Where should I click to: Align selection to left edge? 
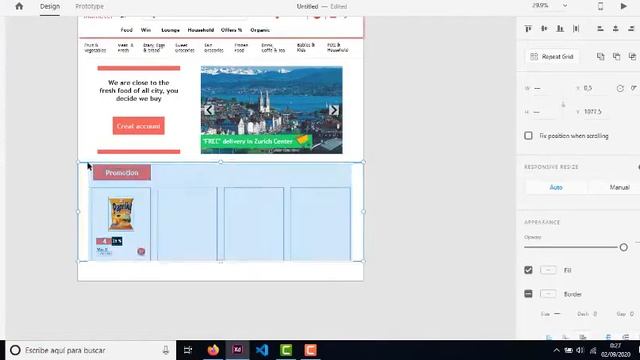pos(600,29)
